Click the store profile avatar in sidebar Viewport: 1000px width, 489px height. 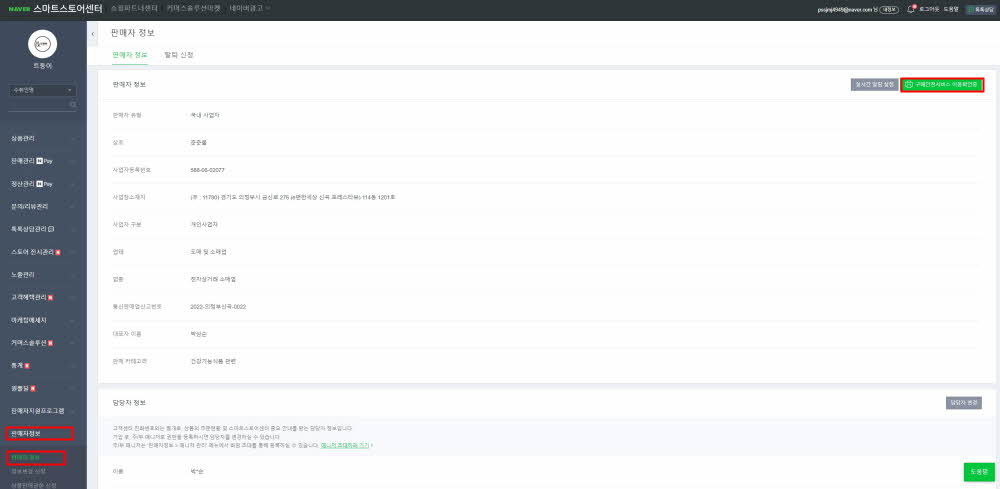tap(43, 43)
